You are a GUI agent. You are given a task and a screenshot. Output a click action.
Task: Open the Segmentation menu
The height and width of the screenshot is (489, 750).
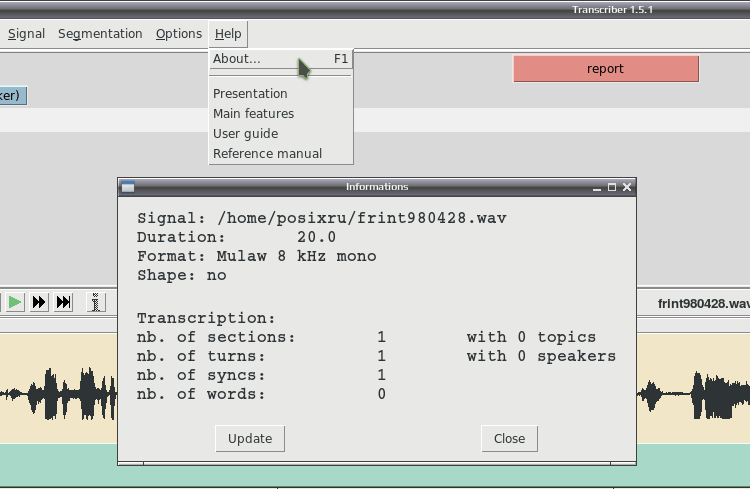(100, 34)
